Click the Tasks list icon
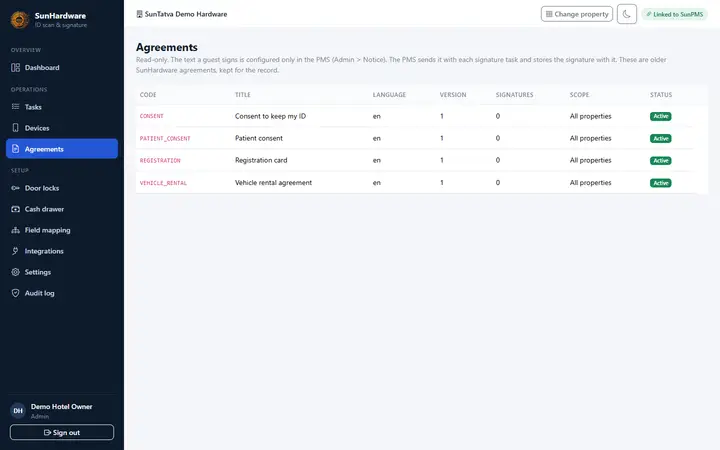The height and width of the screenshot is (450, 720). [16, 107]
